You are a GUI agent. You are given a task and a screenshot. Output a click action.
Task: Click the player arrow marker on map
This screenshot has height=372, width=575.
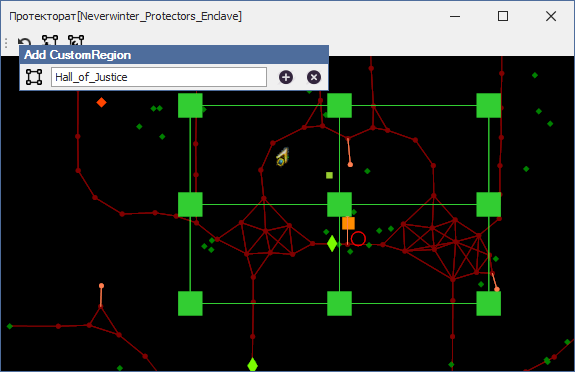(283, 157)
